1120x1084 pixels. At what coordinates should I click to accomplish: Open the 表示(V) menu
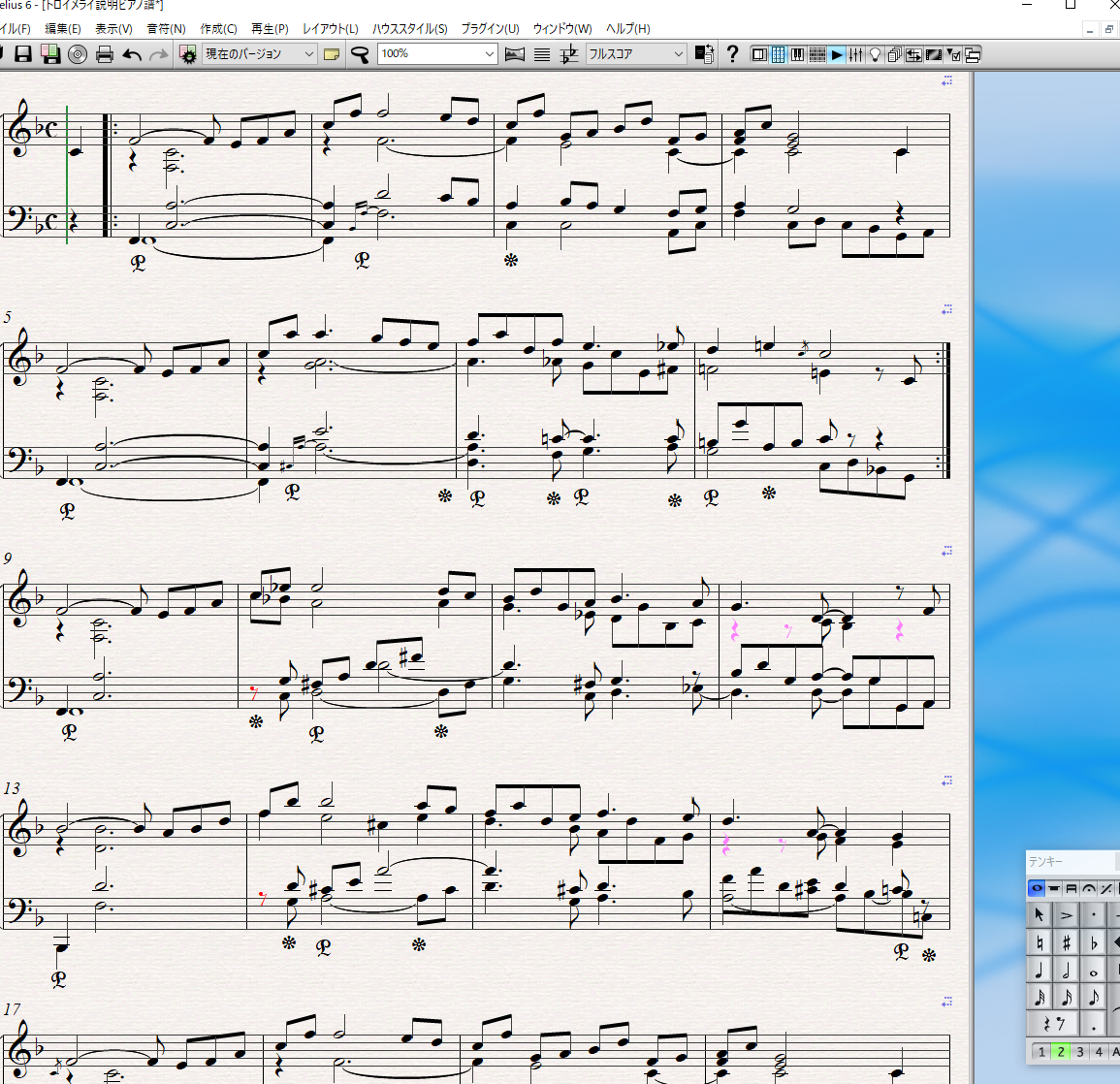point(113,28)
